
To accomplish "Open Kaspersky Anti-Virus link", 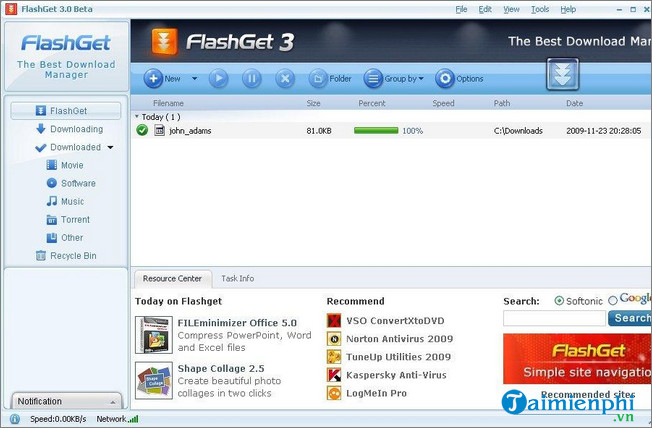I will [396, 375].
